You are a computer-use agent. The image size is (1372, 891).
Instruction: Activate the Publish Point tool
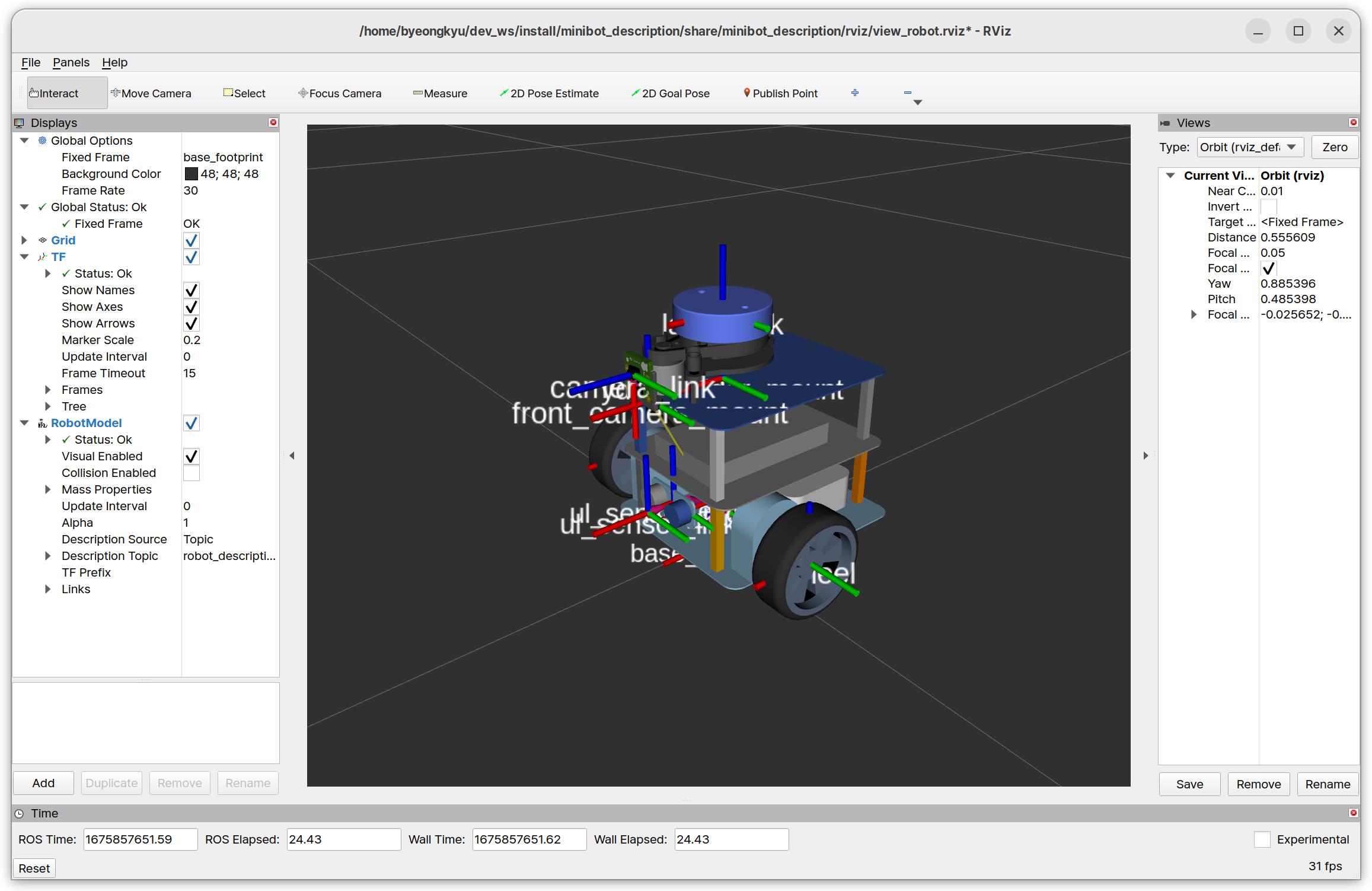point(780,93)
